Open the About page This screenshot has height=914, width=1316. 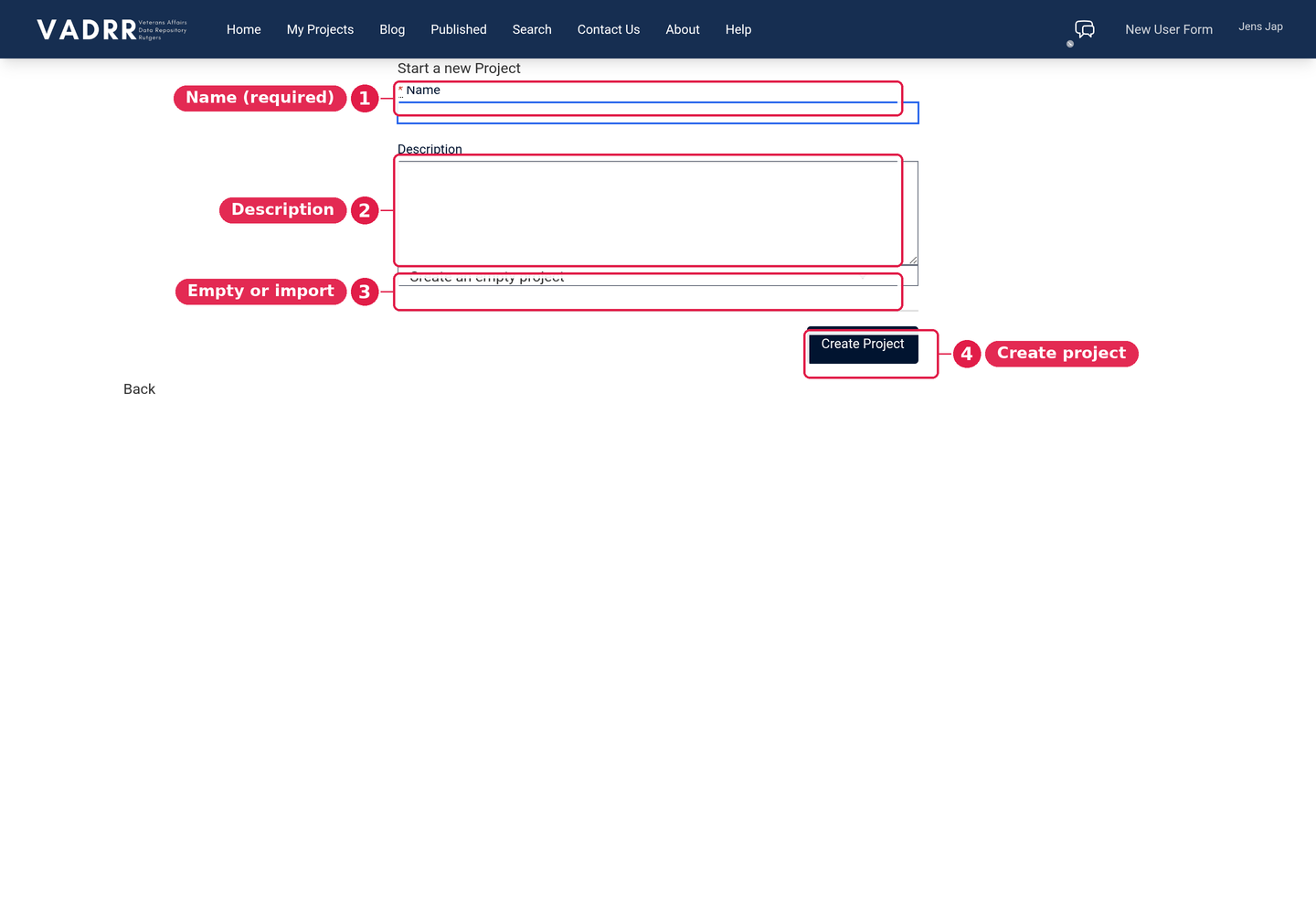[683, 29]
